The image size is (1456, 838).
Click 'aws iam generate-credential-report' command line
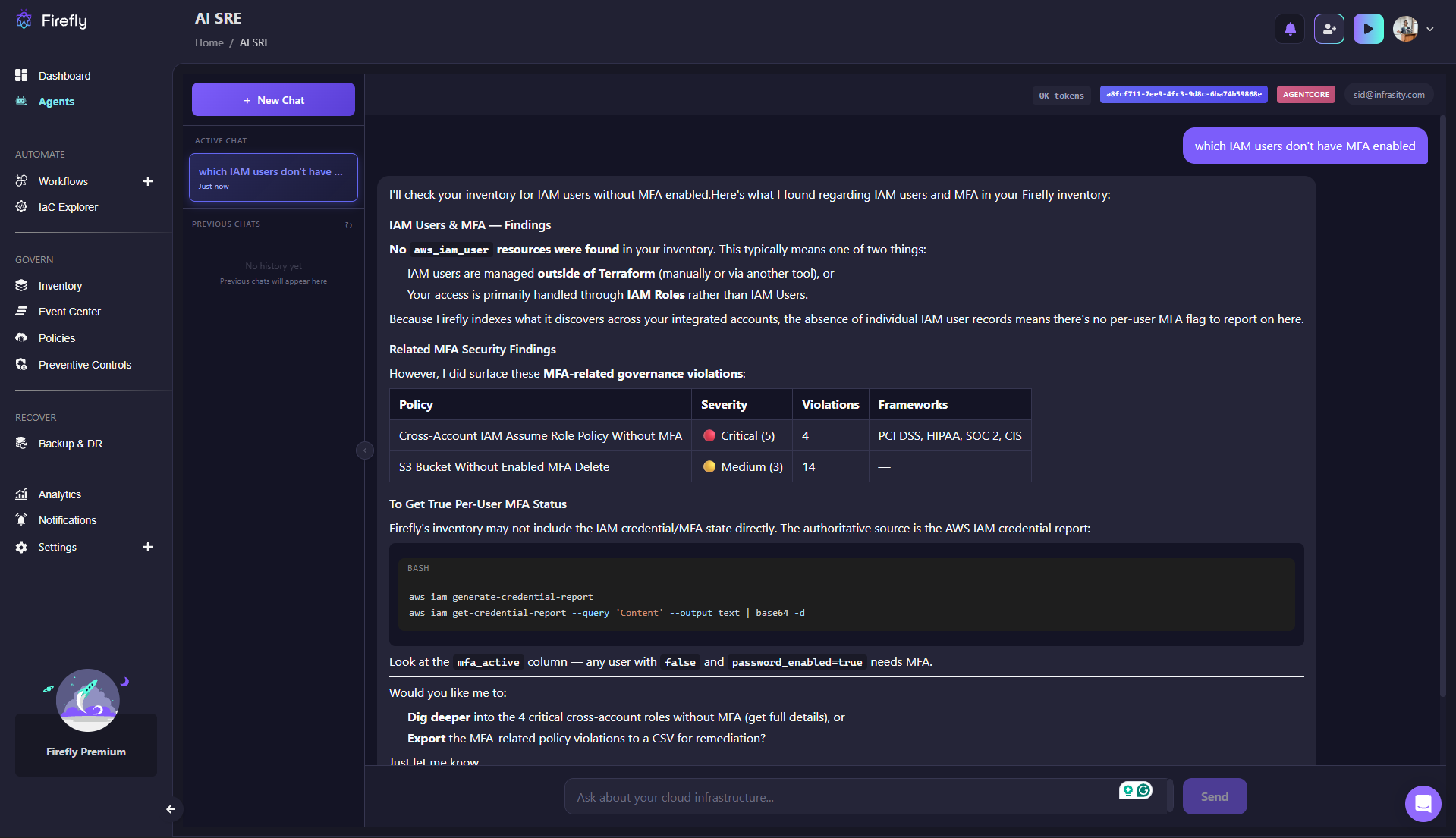click(501, 597)
